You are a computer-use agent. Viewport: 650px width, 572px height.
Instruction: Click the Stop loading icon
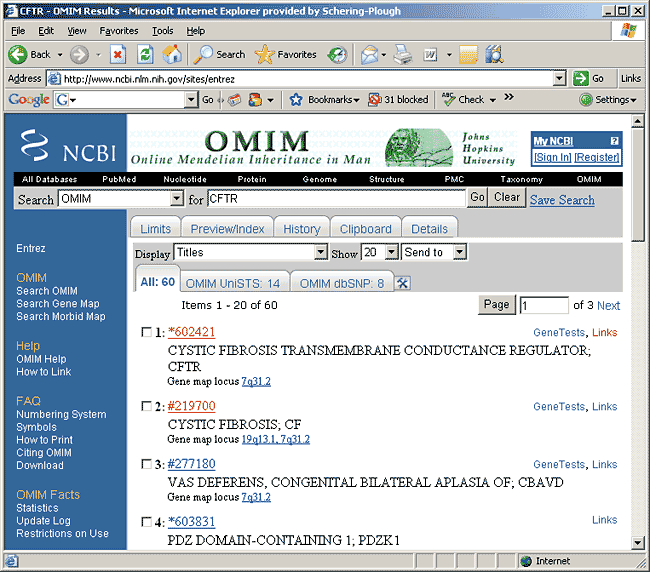click(x=118, y=54)
